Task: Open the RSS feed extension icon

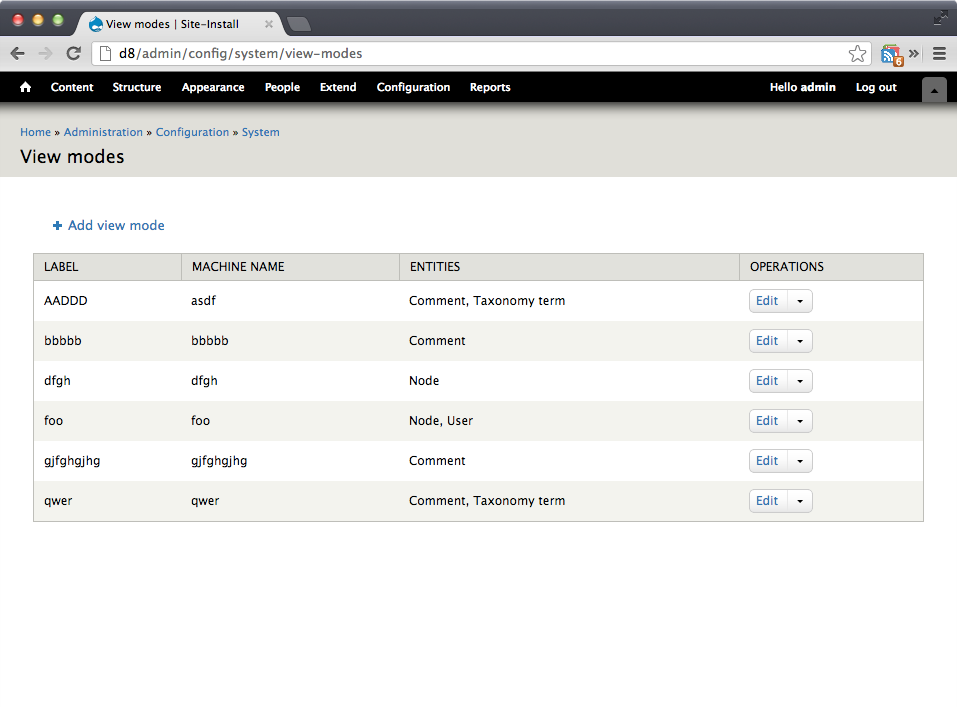Action: pos(891,55)
